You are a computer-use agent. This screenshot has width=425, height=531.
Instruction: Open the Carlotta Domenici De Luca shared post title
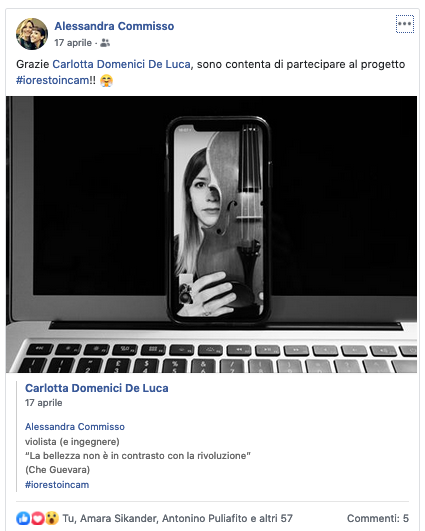click(x=97, y=388)
